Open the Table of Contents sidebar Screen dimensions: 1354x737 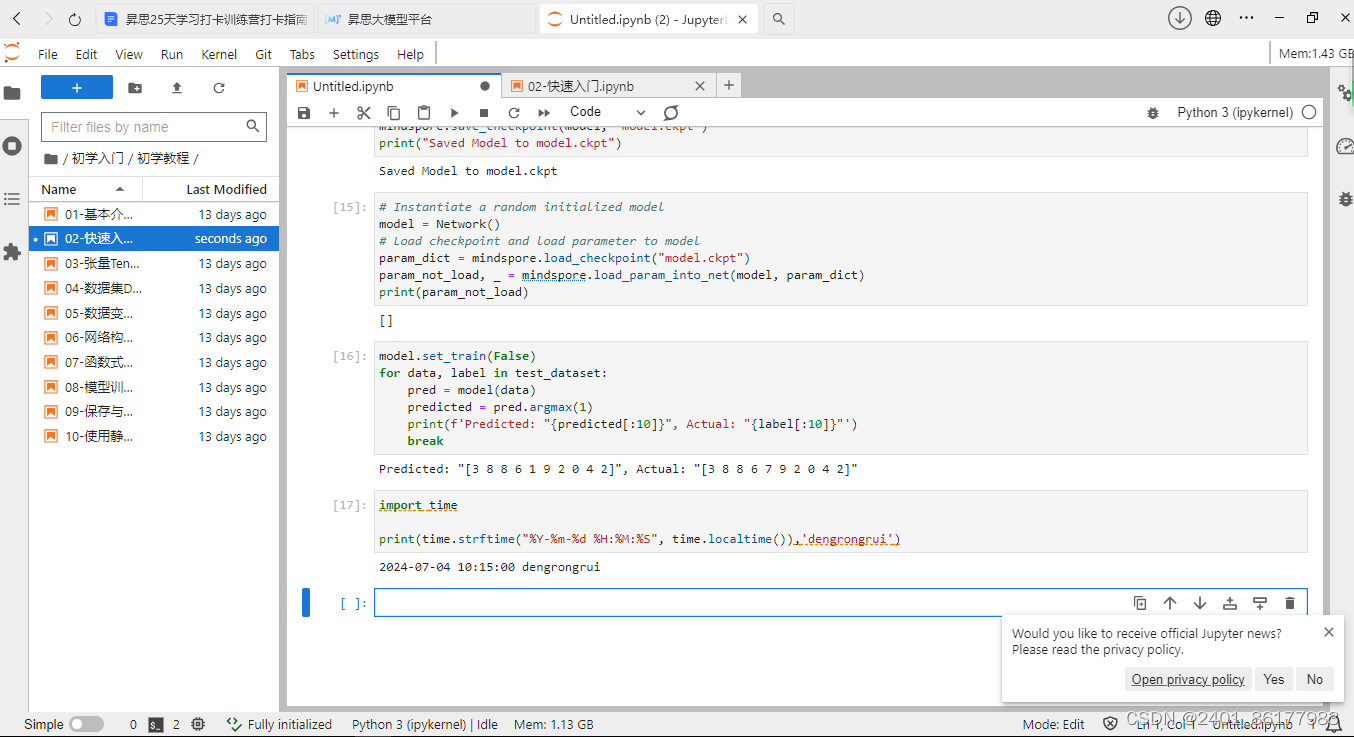[12, 199]
